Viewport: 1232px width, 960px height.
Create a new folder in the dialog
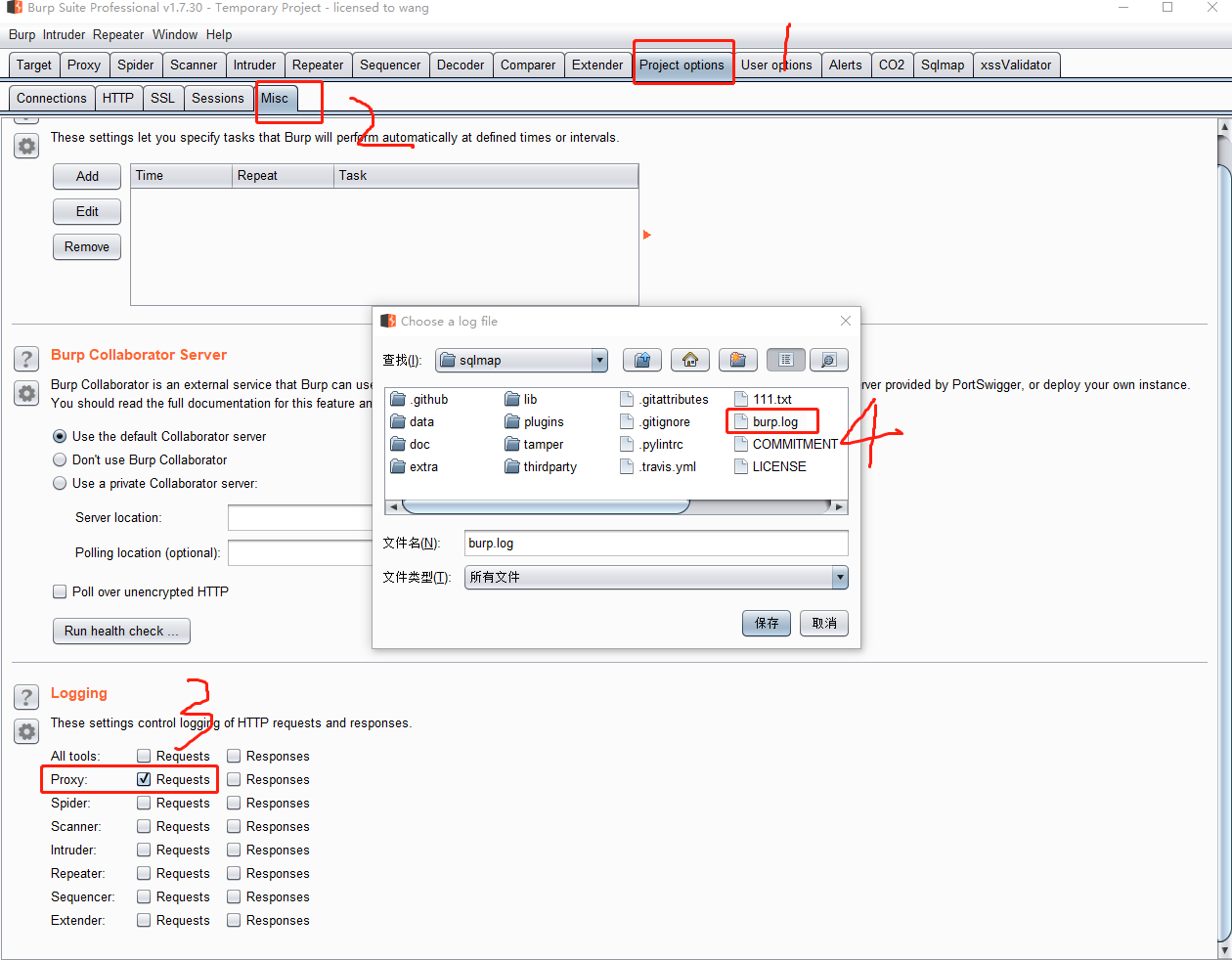[738, 360]
